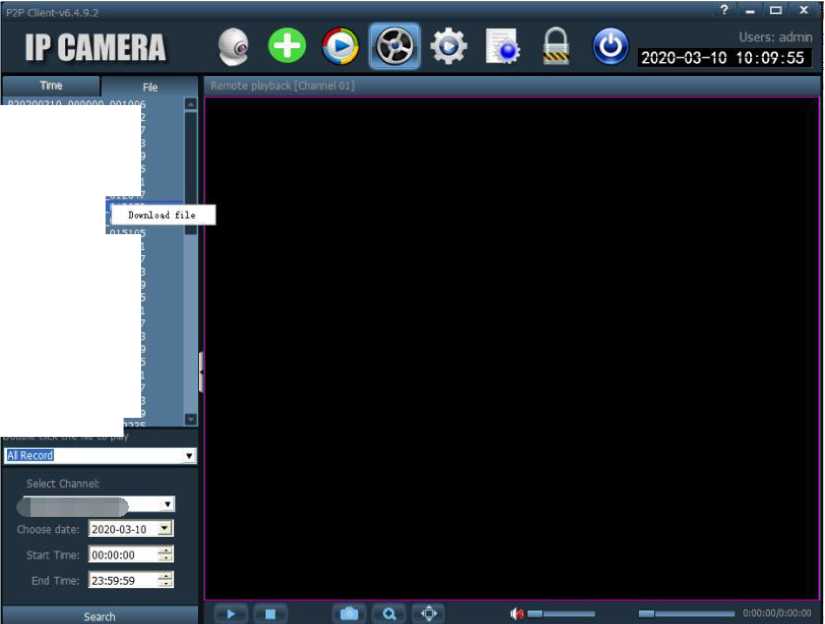Switch to the Time tab
Image resolution: width=825 pixels, height=624 pixels.
tap(50, 86)
